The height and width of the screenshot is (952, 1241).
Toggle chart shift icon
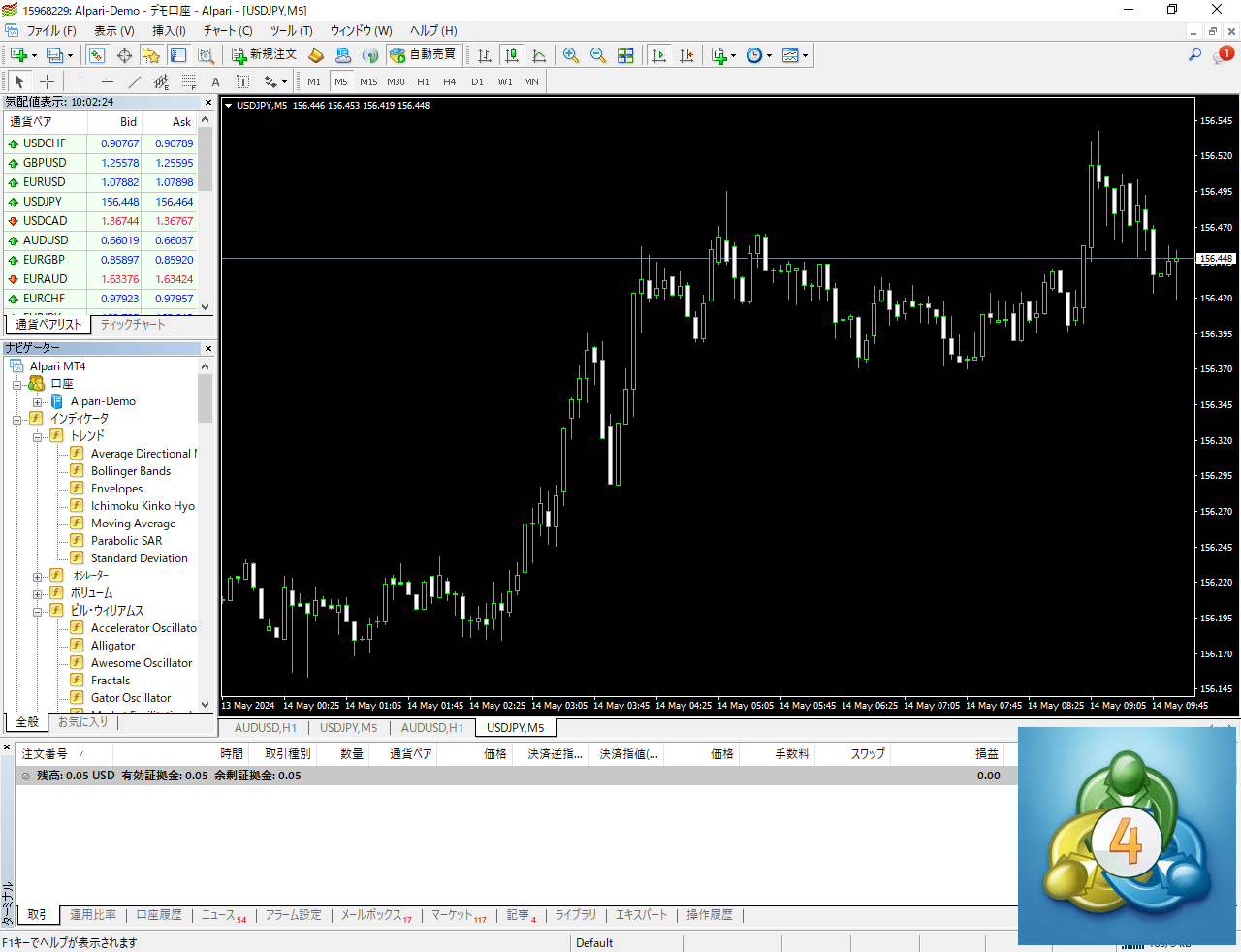point(686,55)
